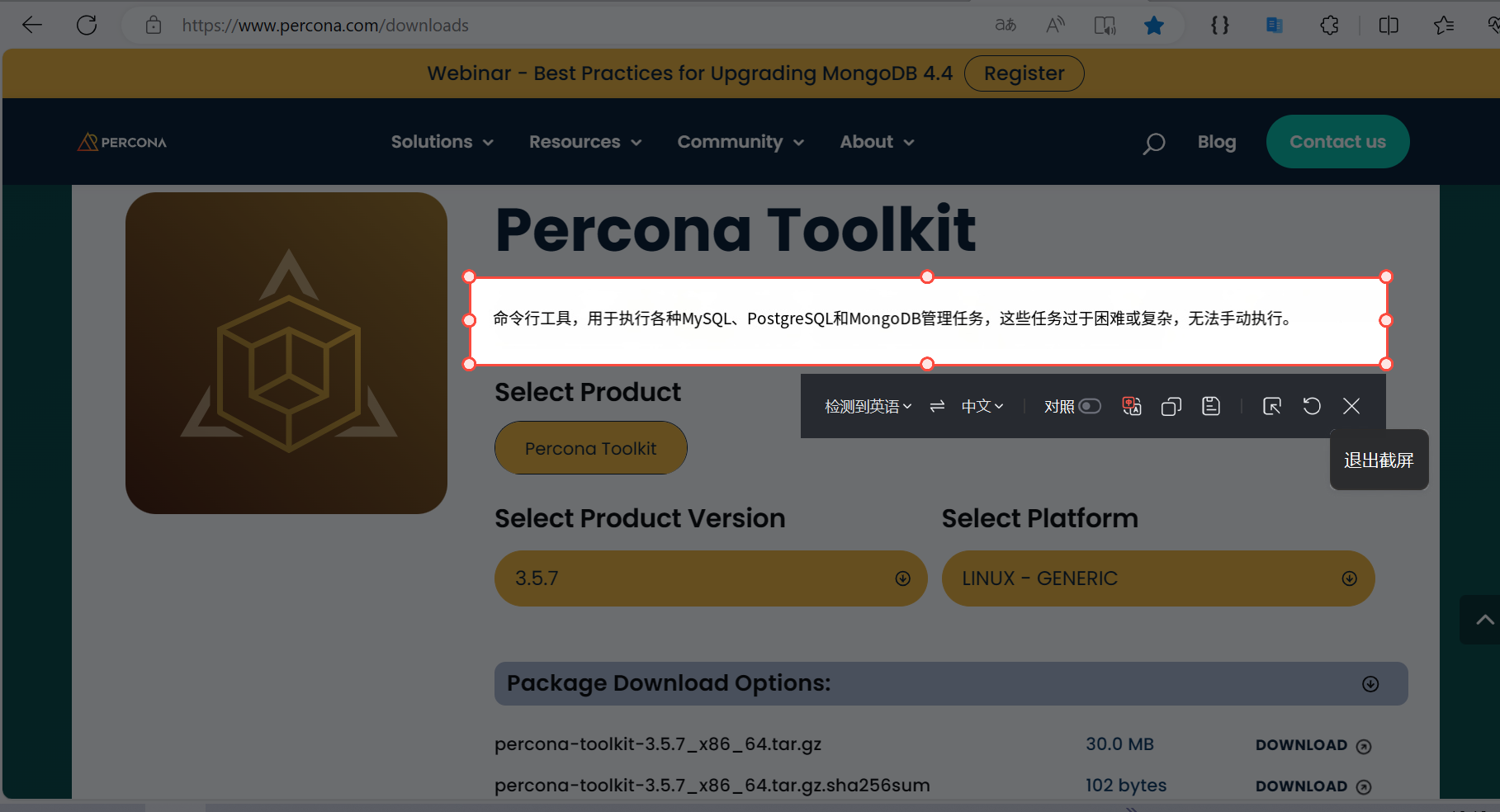
Task: Copy the translated text
Action: pyautogui.click(x=1171, y=406)
